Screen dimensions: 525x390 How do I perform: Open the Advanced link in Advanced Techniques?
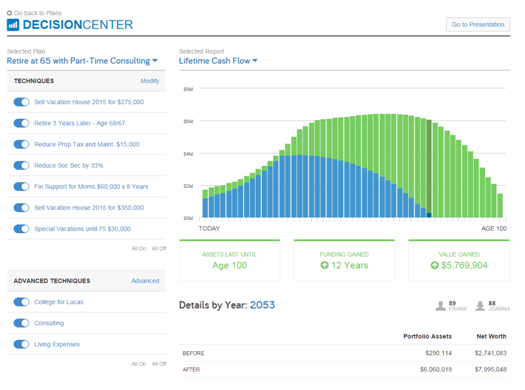[x=145, y=281]
